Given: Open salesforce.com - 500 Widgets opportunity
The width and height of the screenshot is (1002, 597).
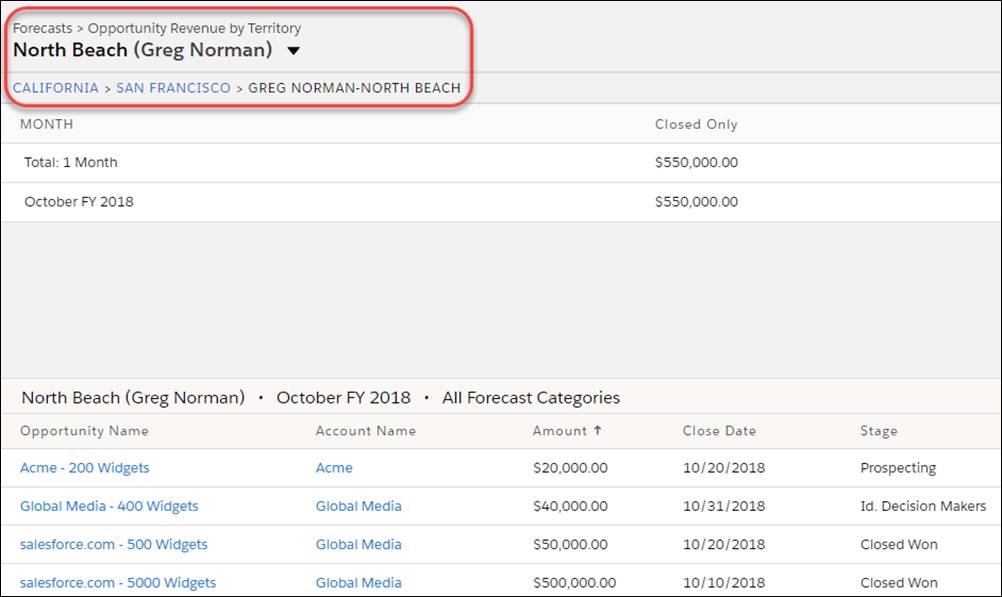Looking at the screenshot, I should tap(114, 545).
